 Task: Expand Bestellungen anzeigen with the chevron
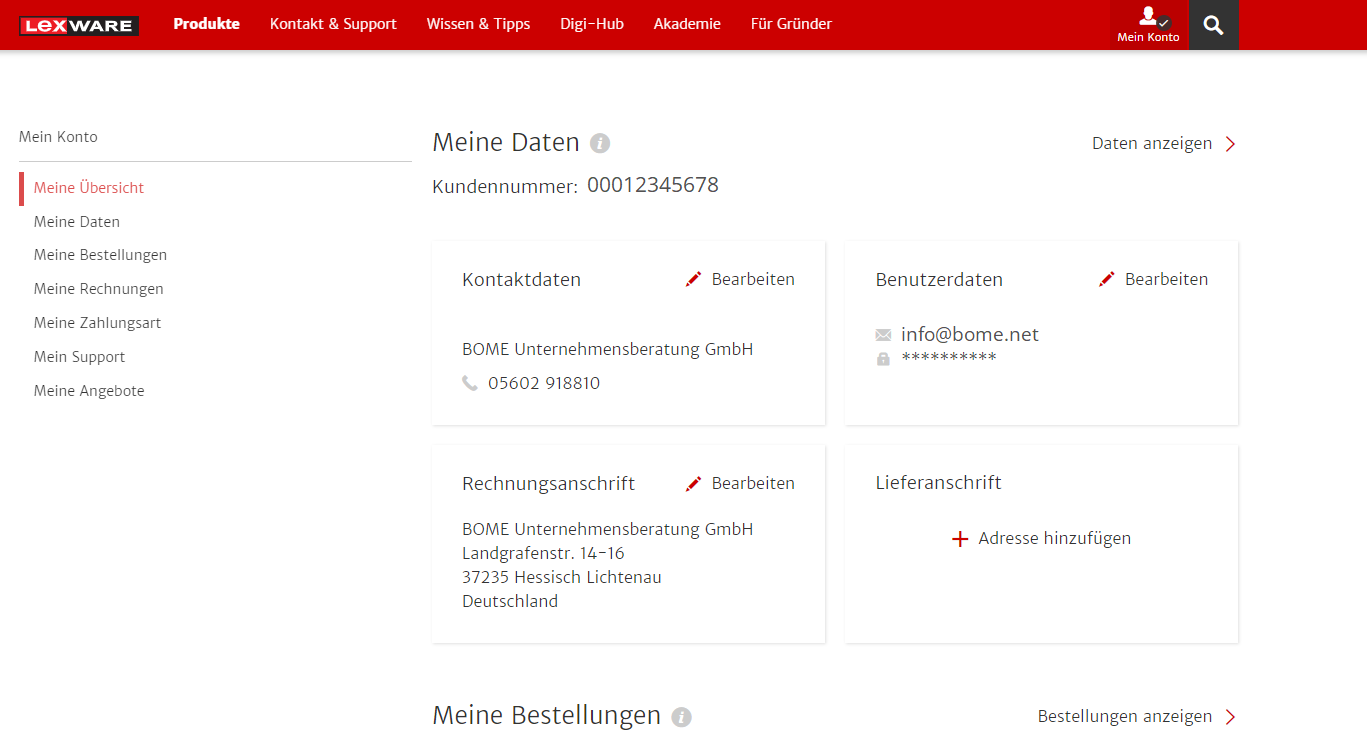(x=1231, y=716)
